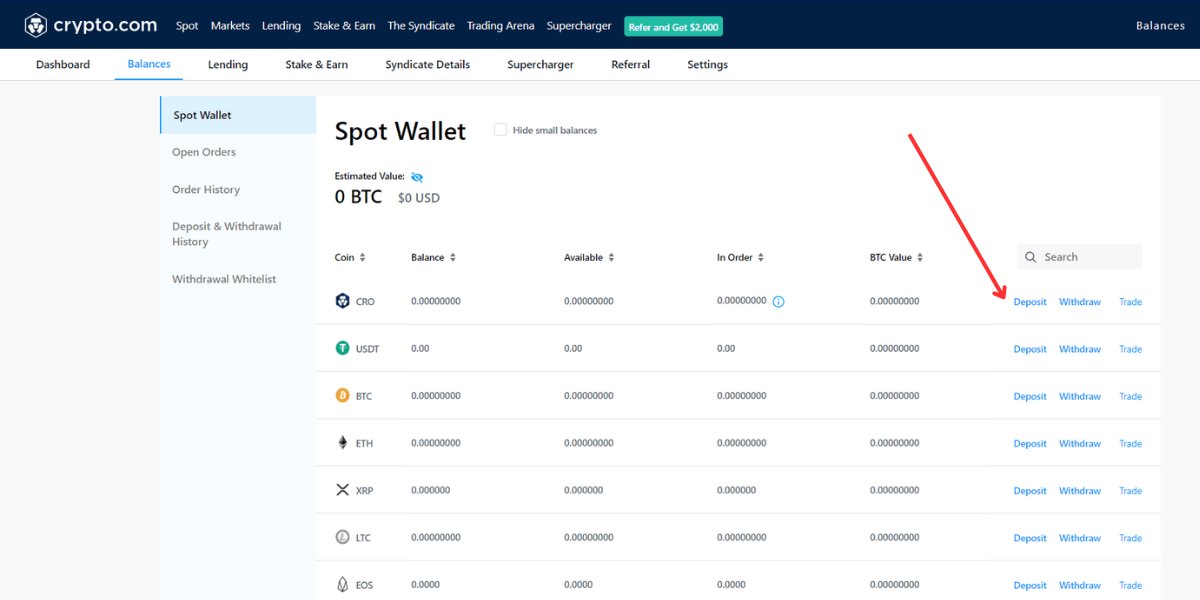Image resolution: width=1200 pixels, height=600 pixels.
Task: Click the XRP coin icon
Action: click(x=343, y=490)
